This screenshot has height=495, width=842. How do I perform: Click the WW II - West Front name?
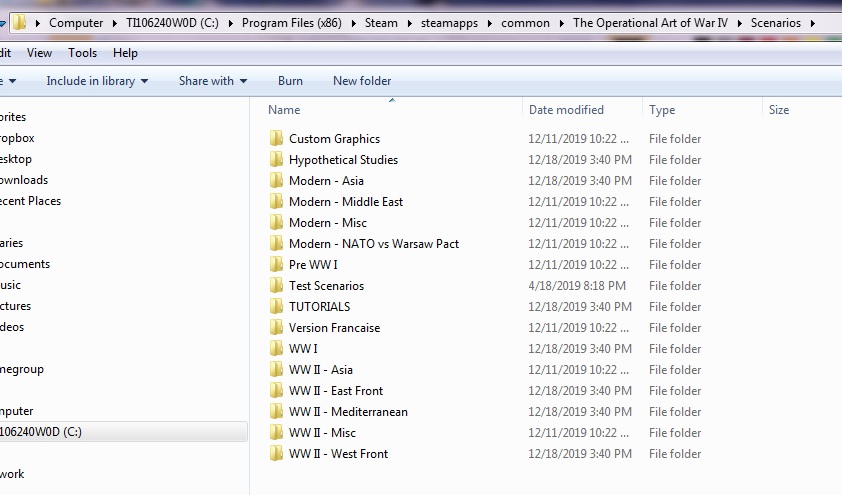point(338,453)
